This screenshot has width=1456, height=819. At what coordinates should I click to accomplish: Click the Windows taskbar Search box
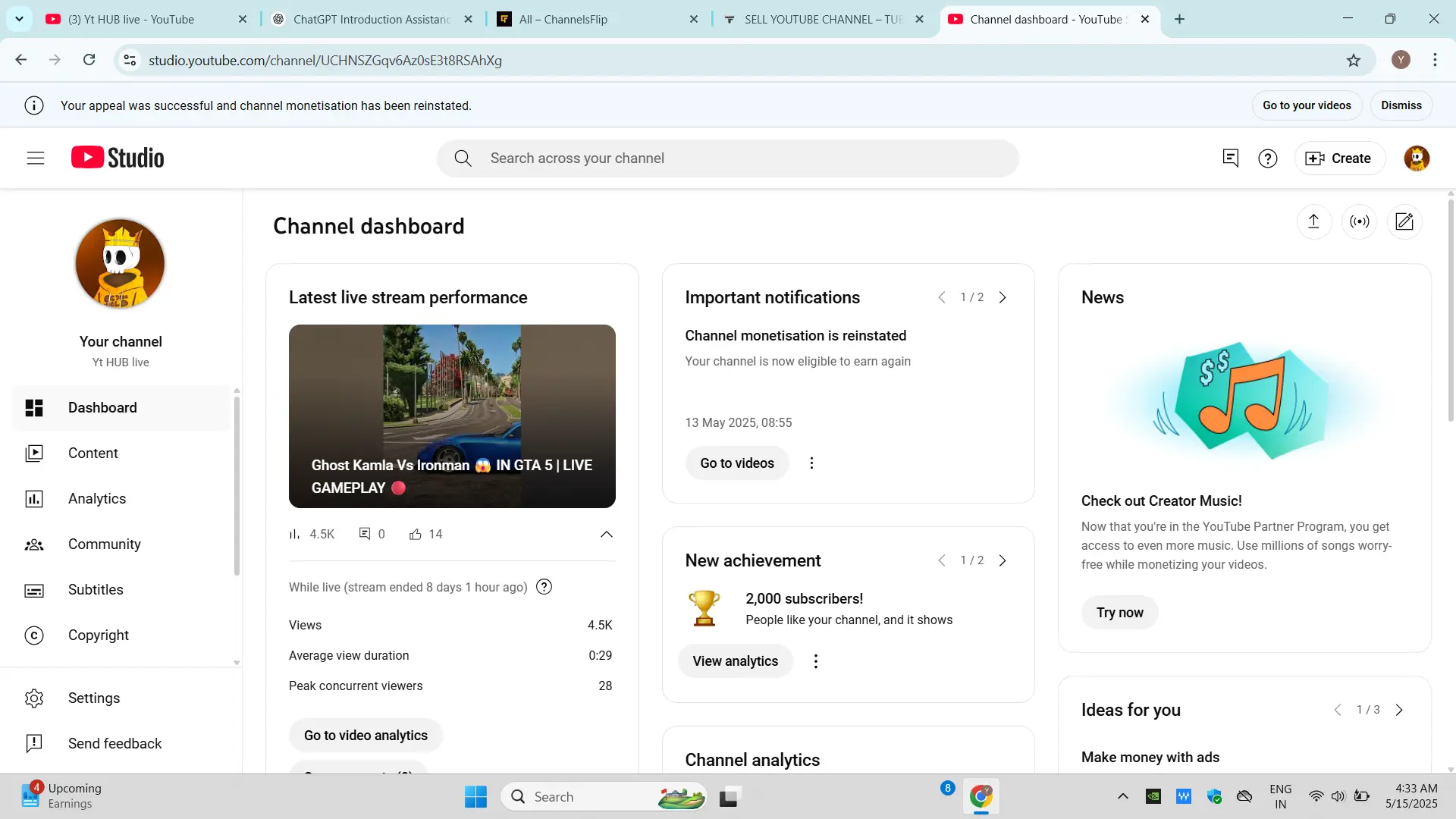click(604, 797)
